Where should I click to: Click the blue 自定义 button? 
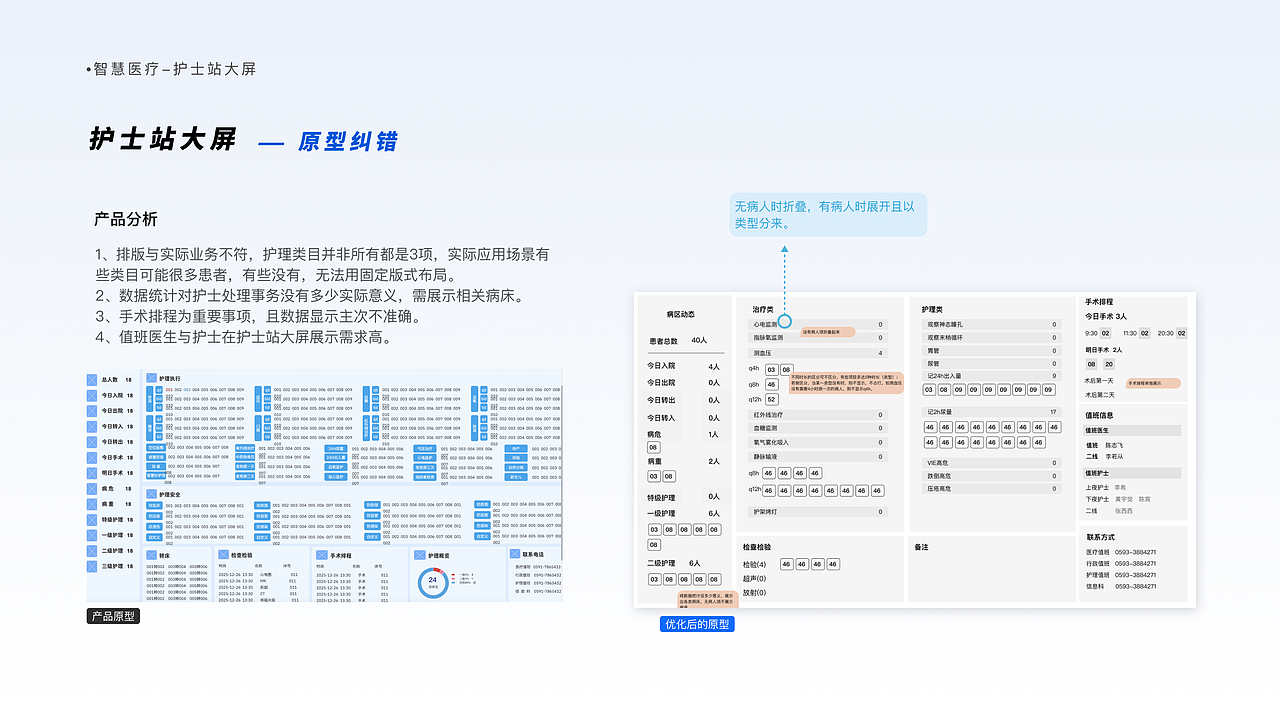156,536
